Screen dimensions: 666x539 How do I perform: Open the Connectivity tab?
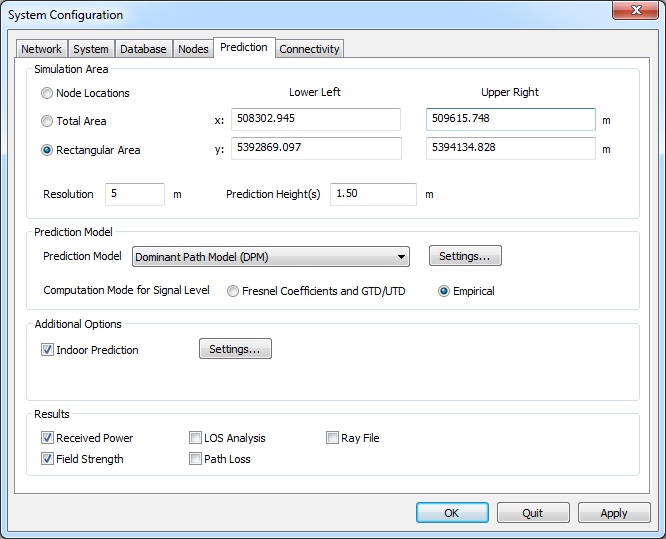point(309,49)
